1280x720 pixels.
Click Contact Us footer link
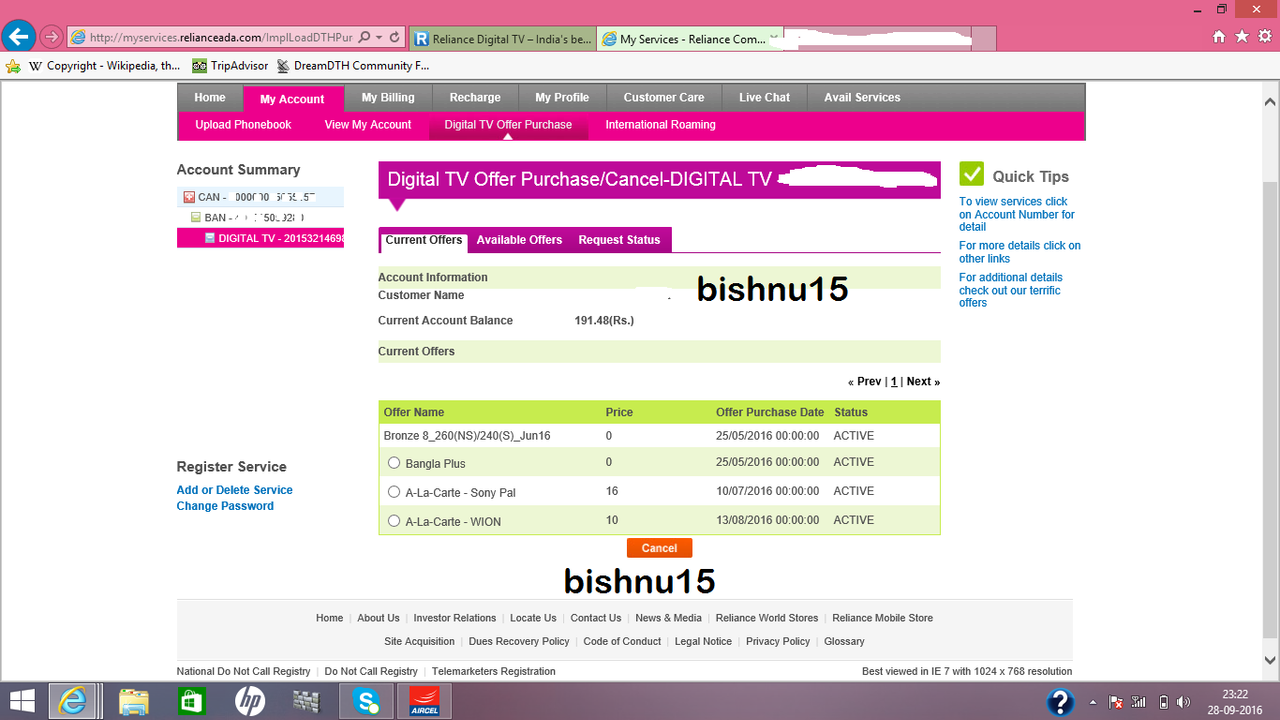click(x=596, y=618)
